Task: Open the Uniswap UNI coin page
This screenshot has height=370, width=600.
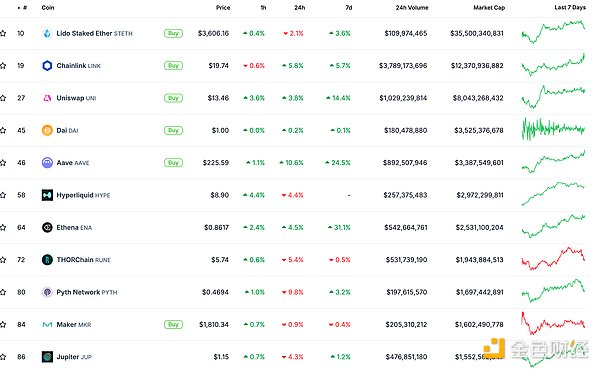Action: 76,98
